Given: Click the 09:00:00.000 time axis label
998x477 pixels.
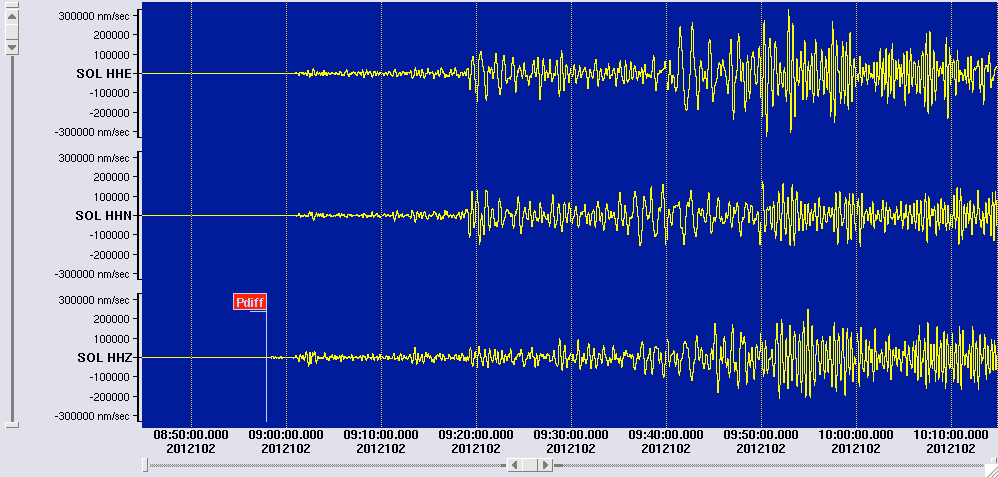Looking at the screenshot, I should (x=286, y=435).
